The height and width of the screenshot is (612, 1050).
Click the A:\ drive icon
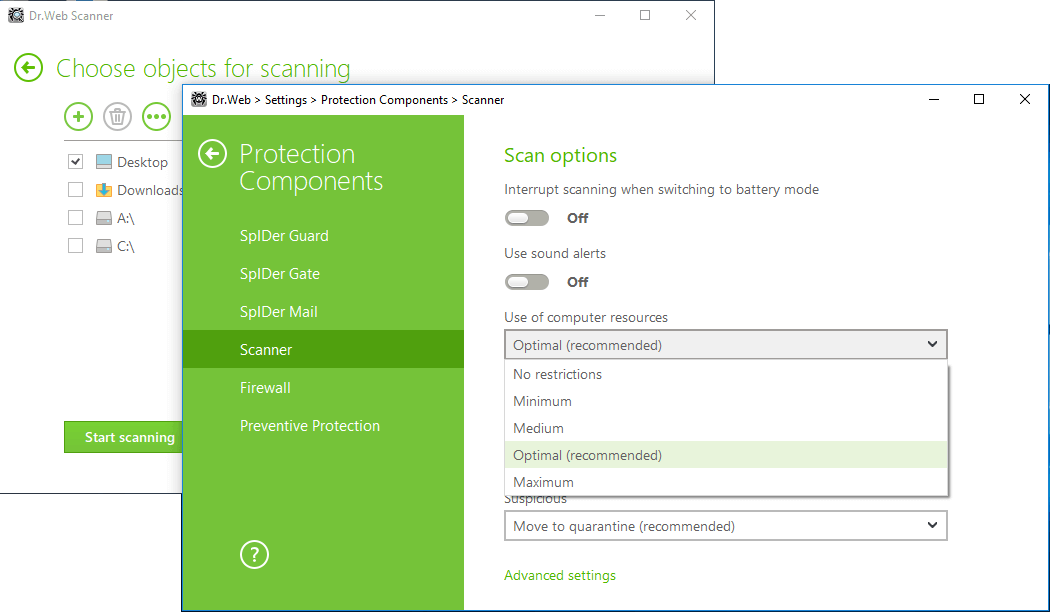104,218
